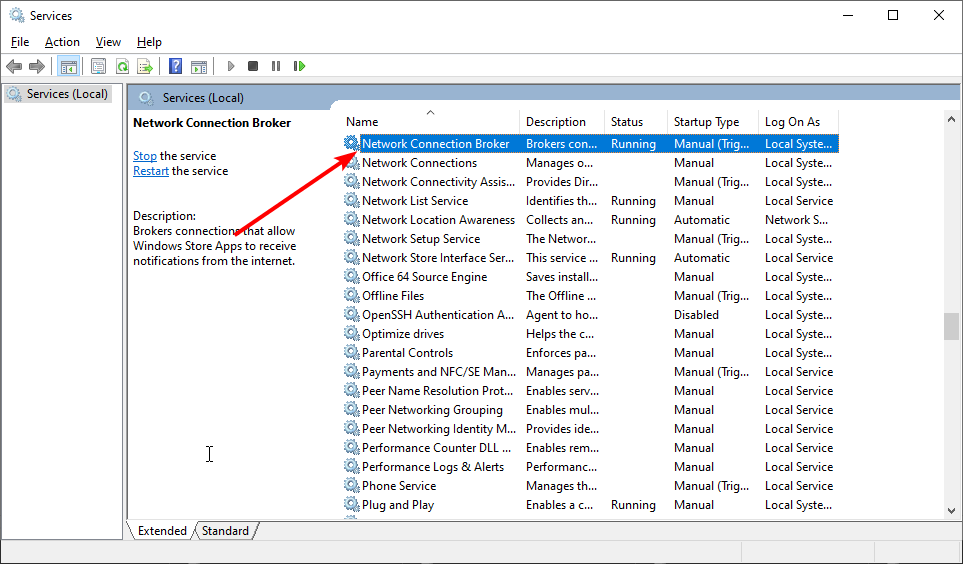Click the vertical scrollbar thumb

click(951, 326)
